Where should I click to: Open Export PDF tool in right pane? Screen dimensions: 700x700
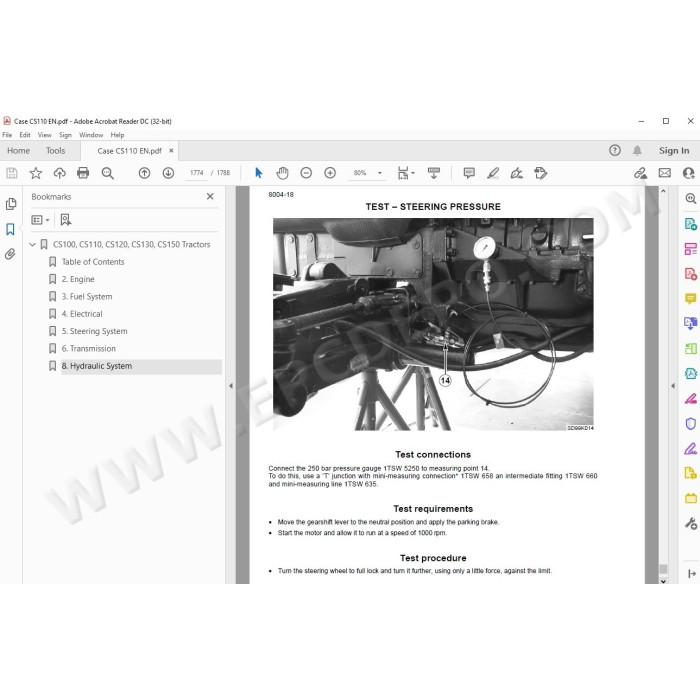point(691,224)
